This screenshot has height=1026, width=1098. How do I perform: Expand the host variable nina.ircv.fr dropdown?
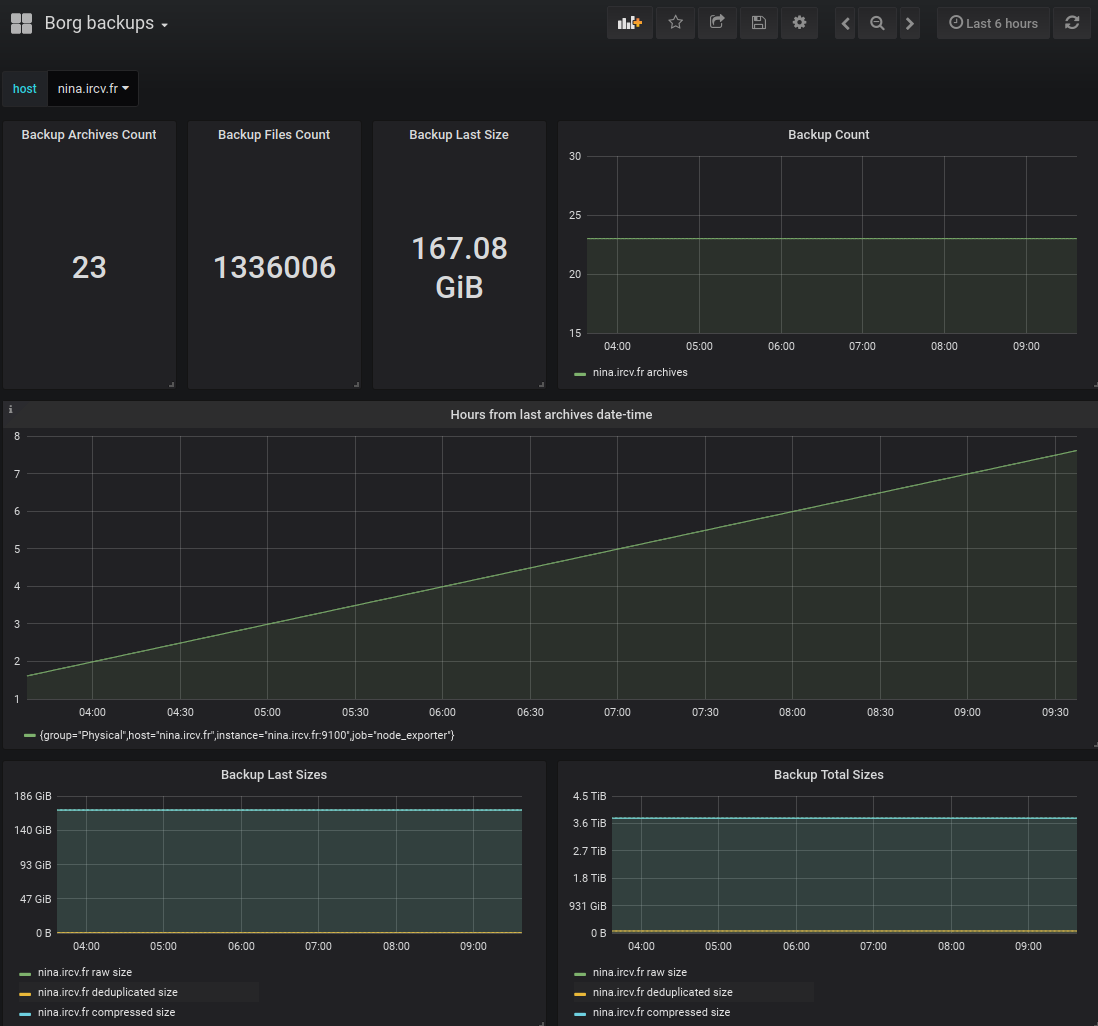(x=93, y=89)
